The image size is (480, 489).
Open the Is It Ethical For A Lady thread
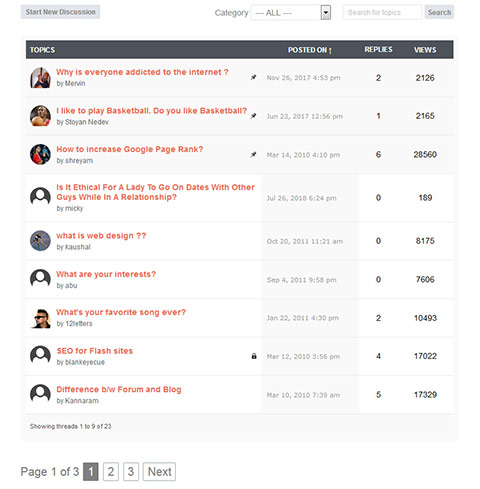coord(155,192)
